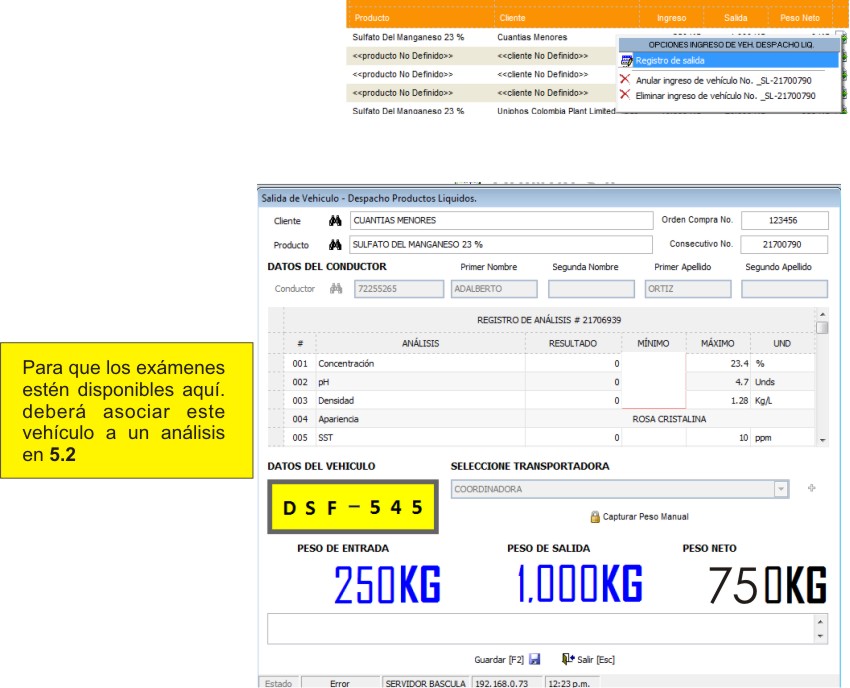The image size is (850, 688).
Task: Click the observations text box scroll-up arrow
Action: pyautogui.click(x=820, y=622)
